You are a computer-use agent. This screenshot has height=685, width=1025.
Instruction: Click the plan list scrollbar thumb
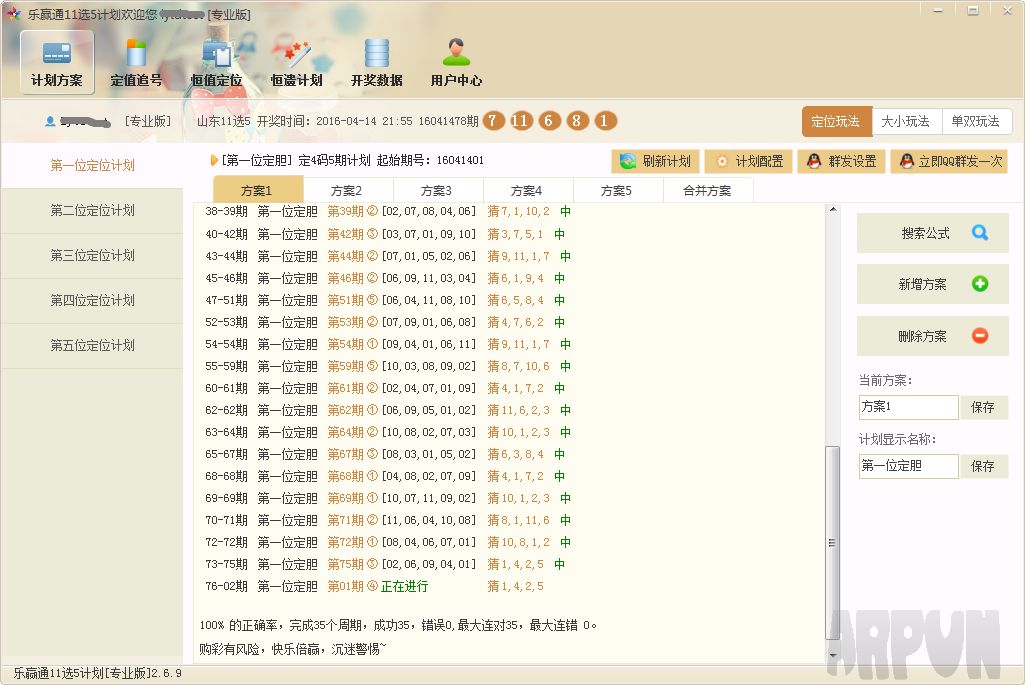point(832,543)
